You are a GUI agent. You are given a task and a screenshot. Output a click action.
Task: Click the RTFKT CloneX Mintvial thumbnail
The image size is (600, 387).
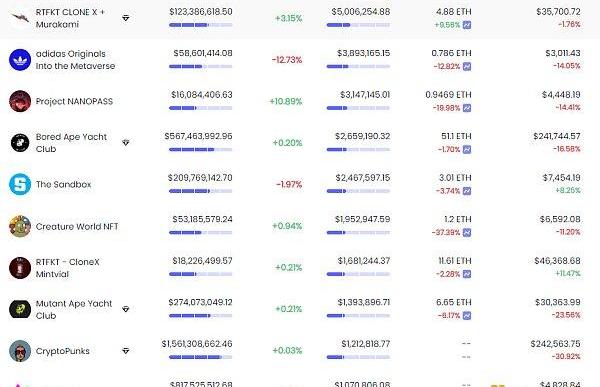tap(20, 268)
